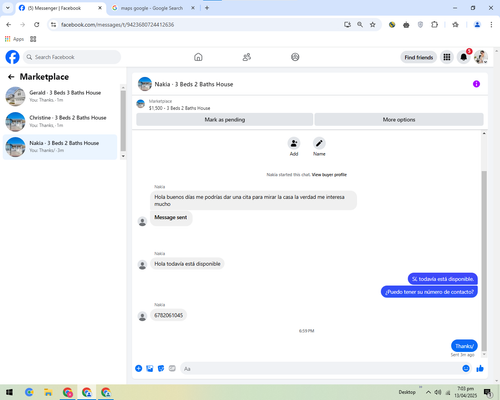
Task: Click the Find friends button
Action: [419, 57]
